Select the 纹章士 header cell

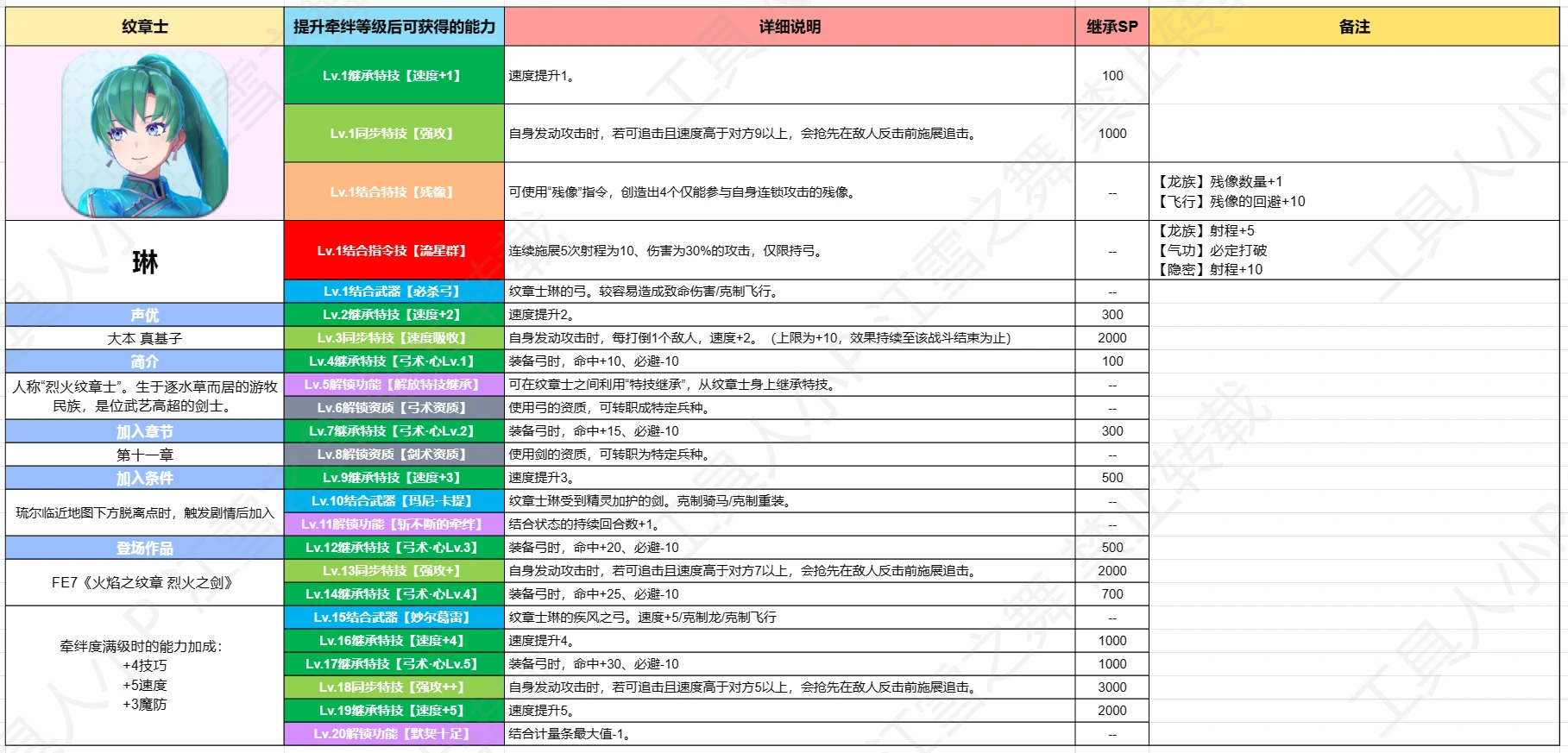(145, 27)
